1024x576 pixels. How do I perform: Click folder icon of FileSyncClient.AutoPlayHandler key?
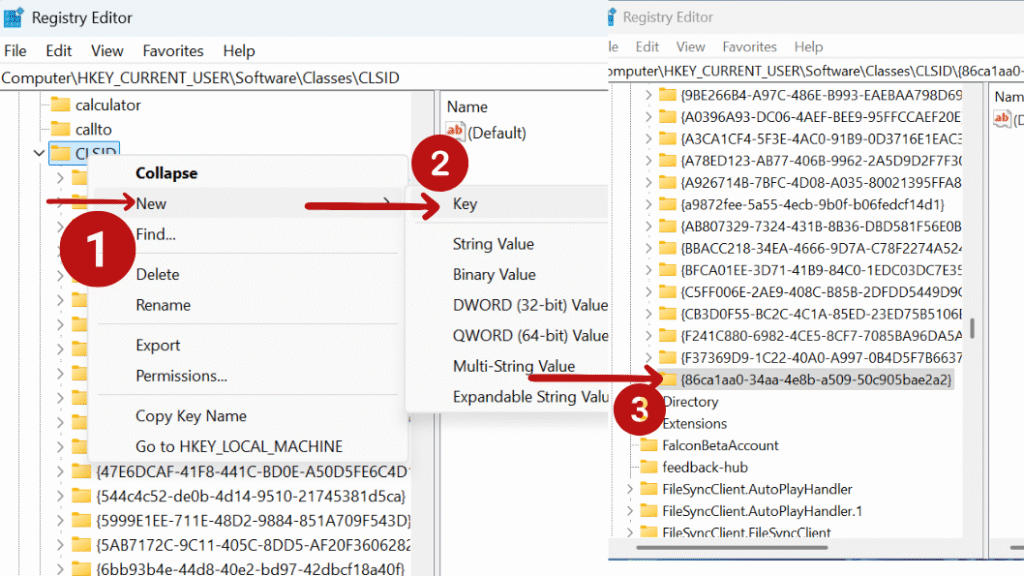coord(648,489)
